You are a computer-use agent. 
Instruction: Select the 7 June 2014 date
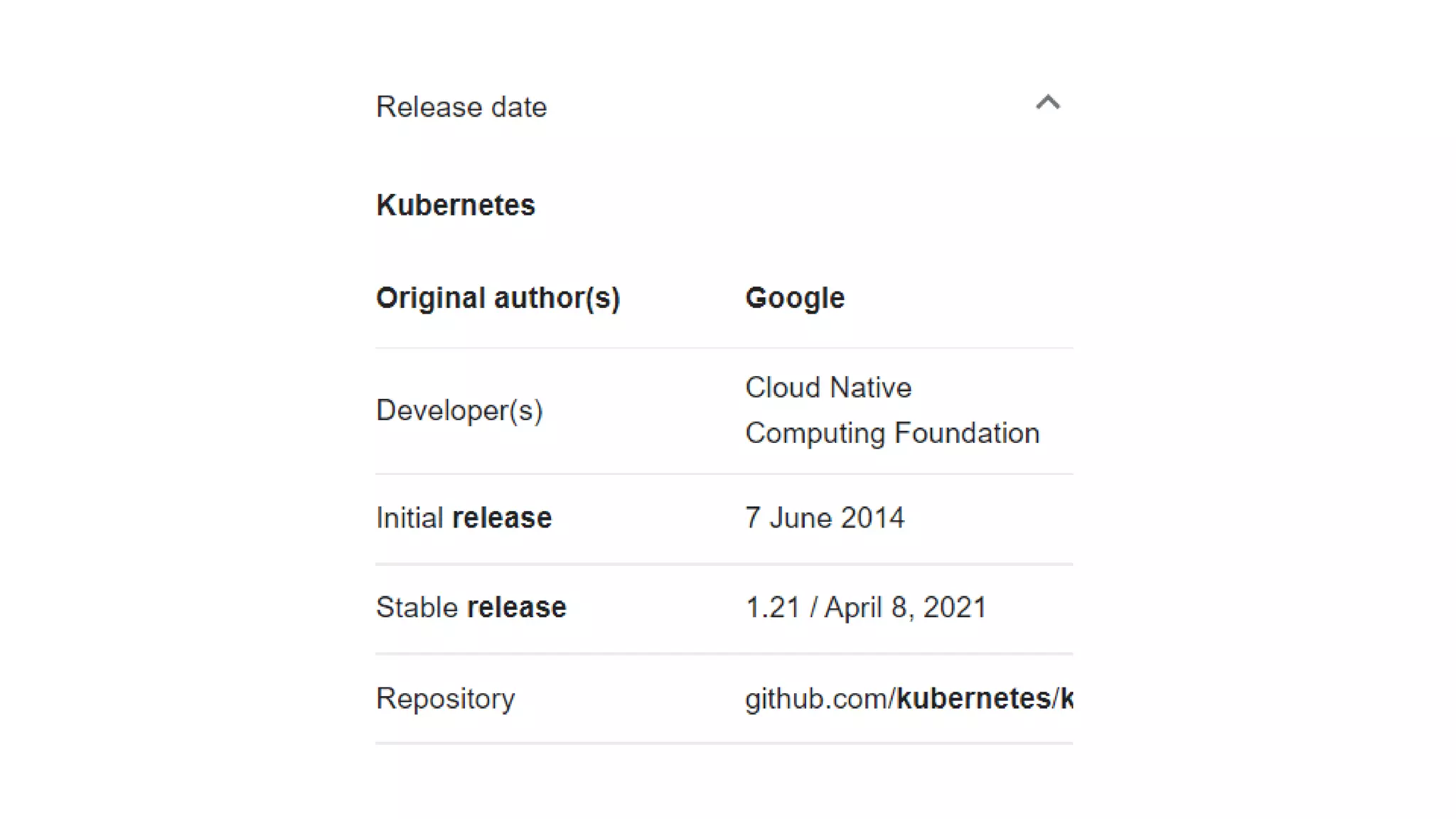click(x=824, y=518)
